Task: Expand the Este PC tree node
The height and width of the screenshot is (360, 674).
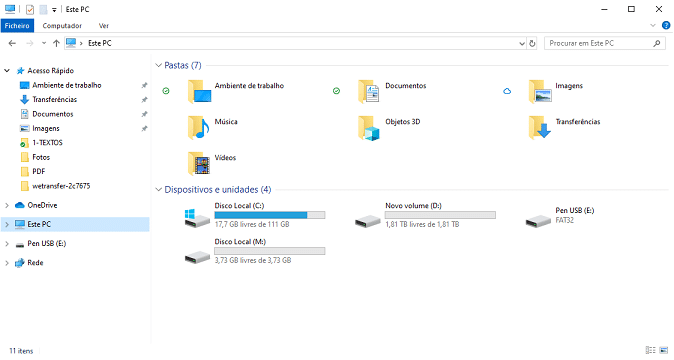Action: [x=7, y=224]
